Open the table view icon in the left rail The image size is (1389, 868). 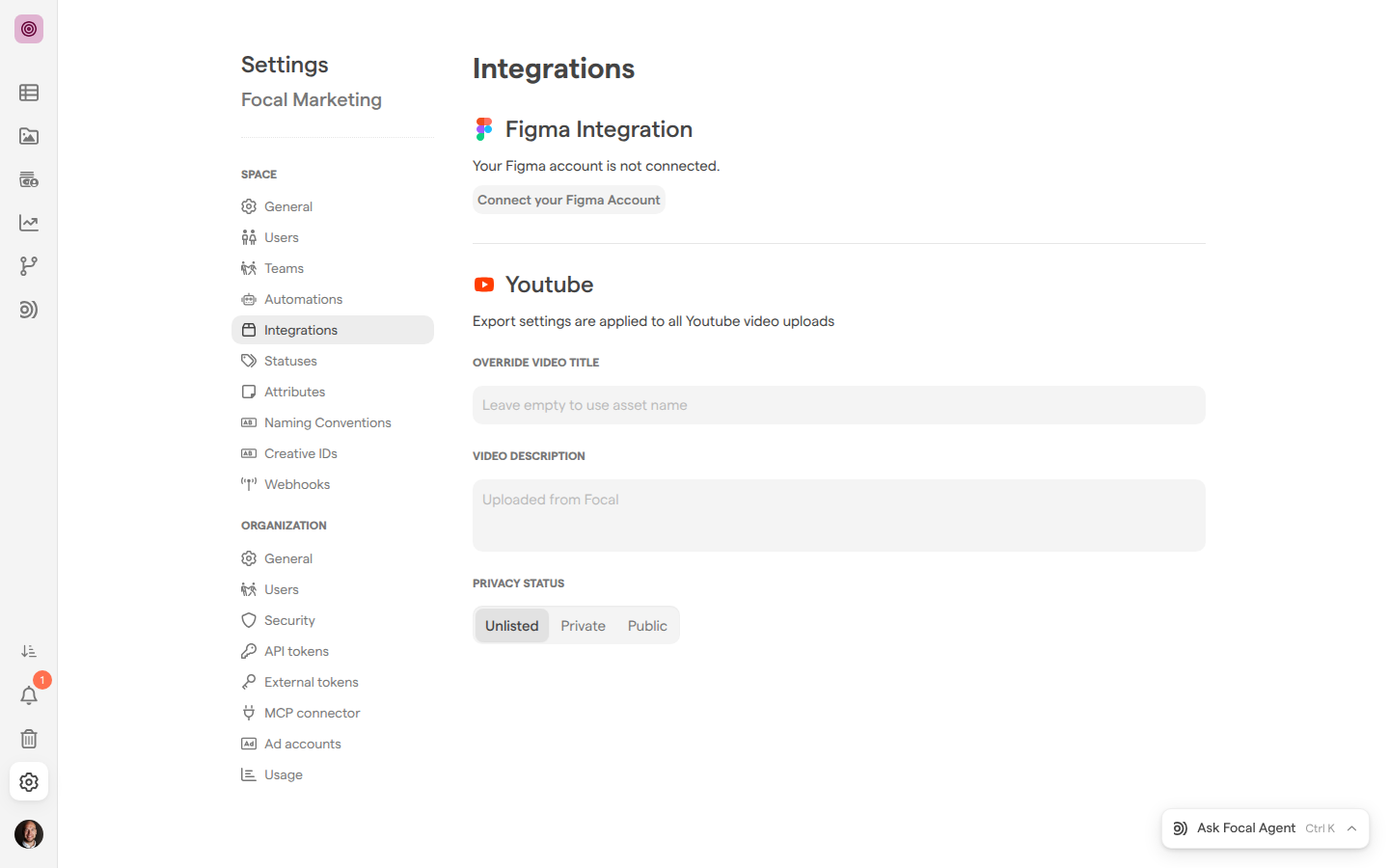pyautogui.click(x=29, y=93)
